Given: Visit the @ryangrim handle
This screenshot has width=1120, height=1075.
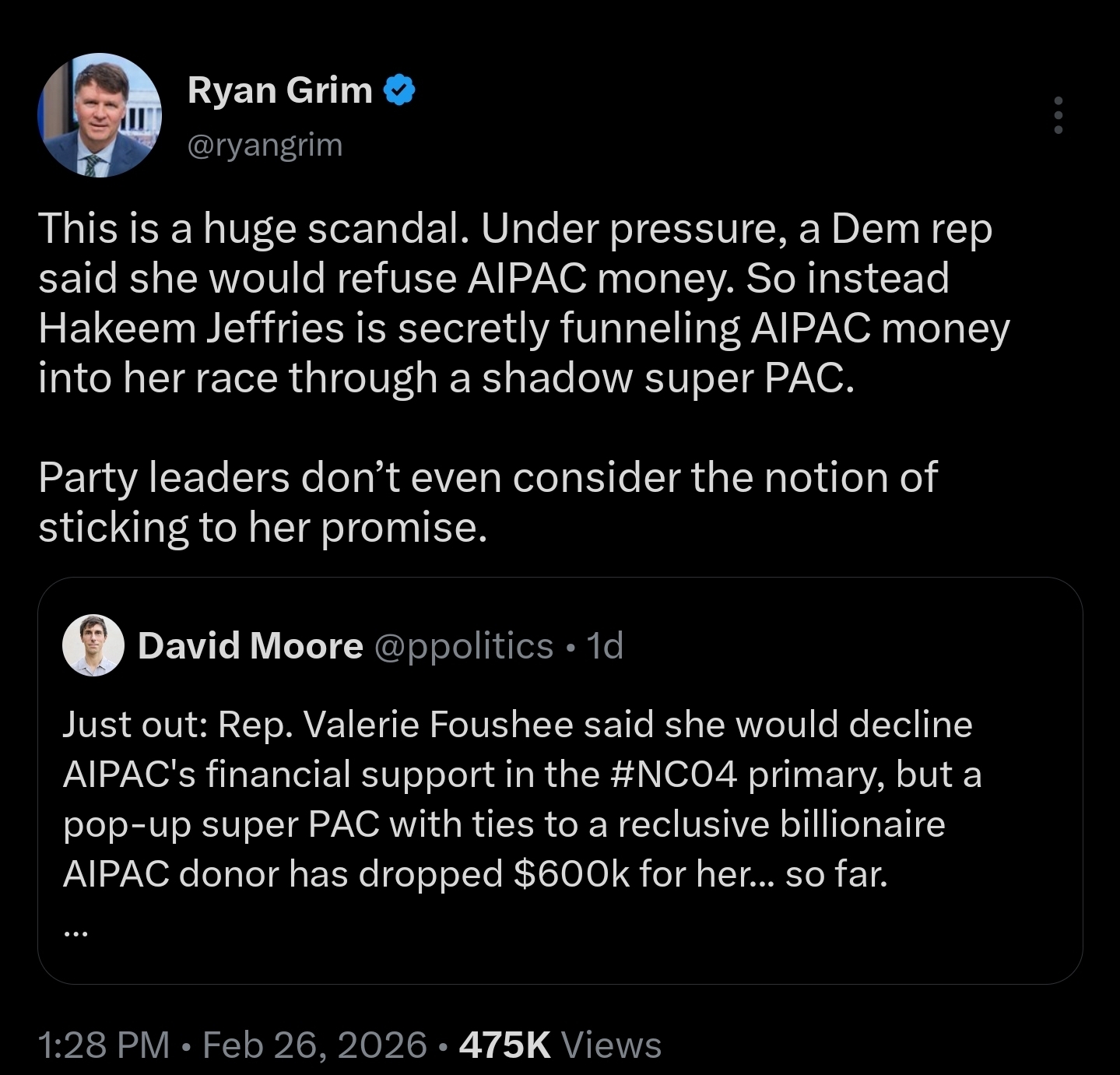Looking at the screenshot, I should (265, 145).
